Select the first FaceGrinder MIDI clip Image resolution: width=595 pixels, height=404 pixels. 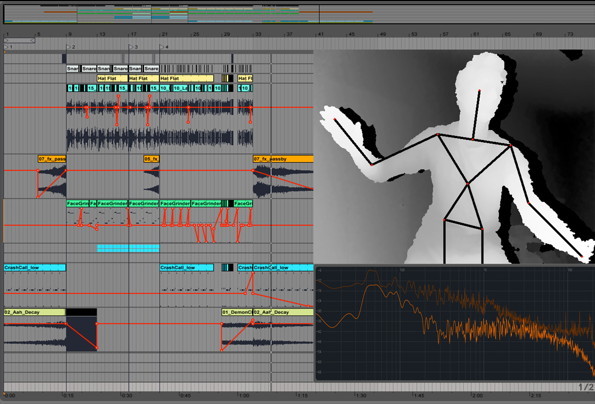click(x=77, y=204)
